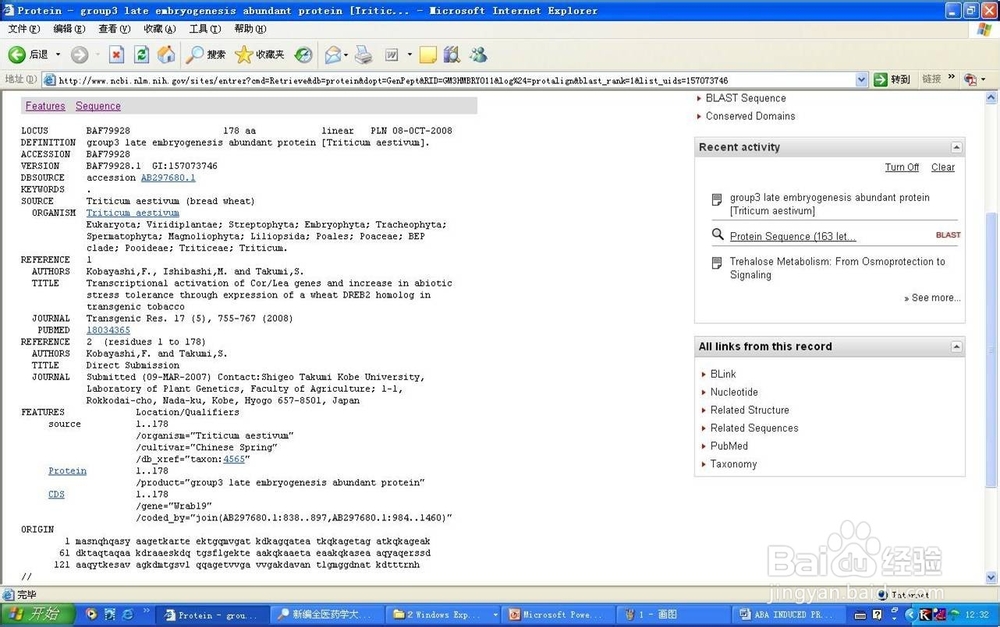The image size is (1000, 627).
Task: Click the page's vertical scrollbar thumb
Action: [x=991, y=350]
